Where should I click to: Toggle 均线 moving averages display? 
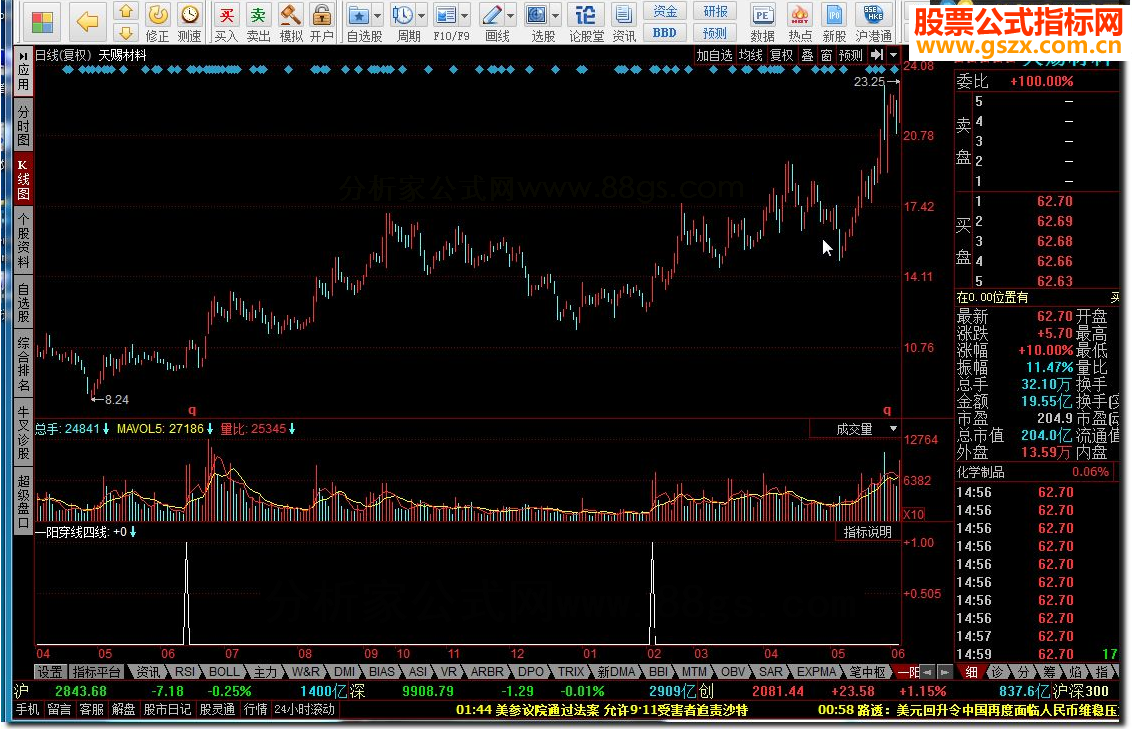tap(751, 55)
